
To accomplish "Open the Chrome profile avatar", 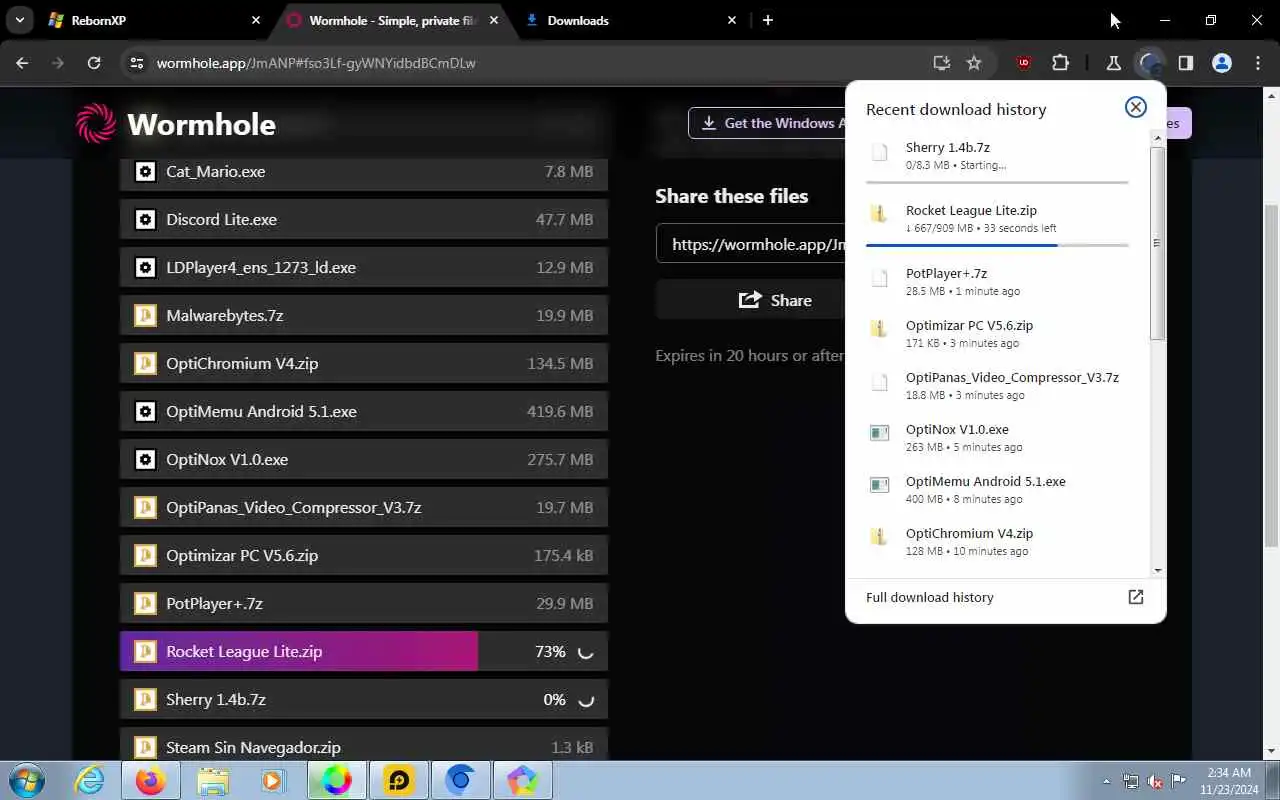I will pos(1222,63).
